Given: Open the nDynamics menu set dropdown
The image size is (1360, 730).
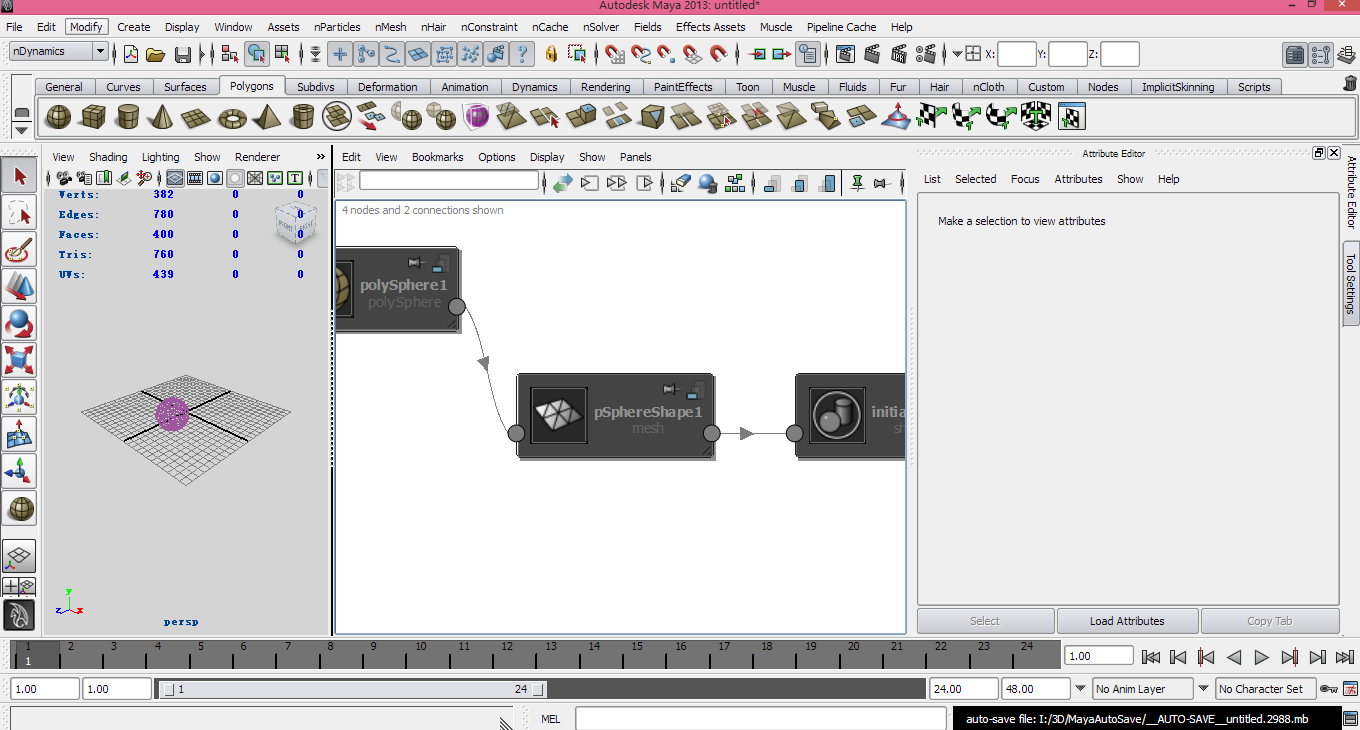Looking at the screenshot, I should 58,51.
